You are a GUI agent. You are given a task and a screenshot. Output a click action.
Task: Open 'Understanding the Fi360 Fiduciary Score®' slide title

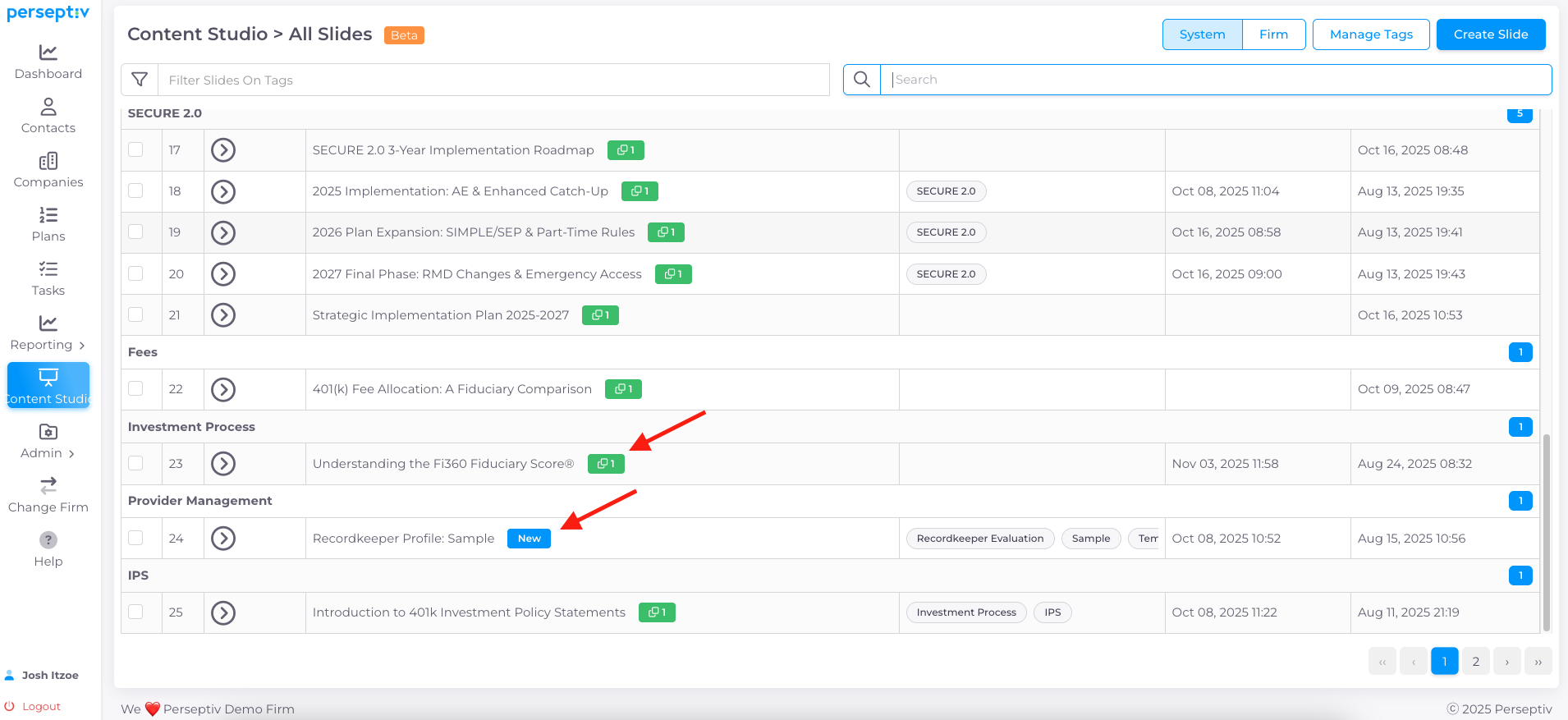(443, 464)
